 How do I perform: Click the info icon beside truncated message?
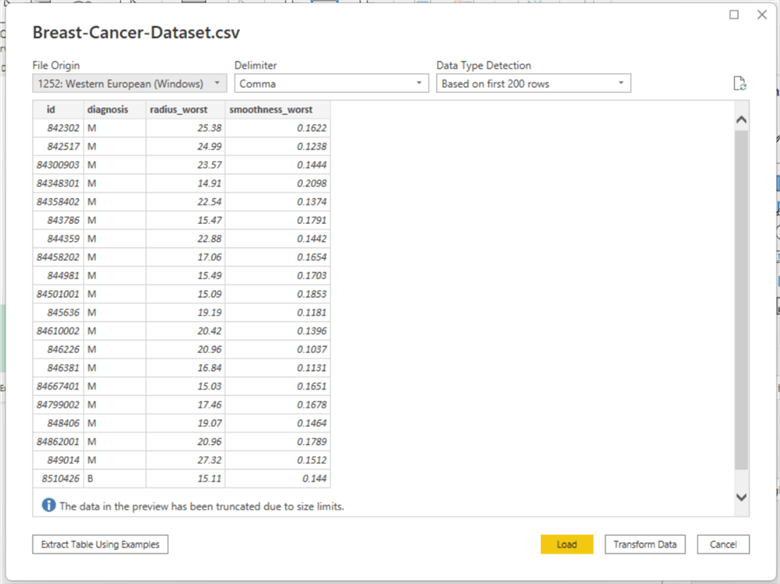point(48,506)
